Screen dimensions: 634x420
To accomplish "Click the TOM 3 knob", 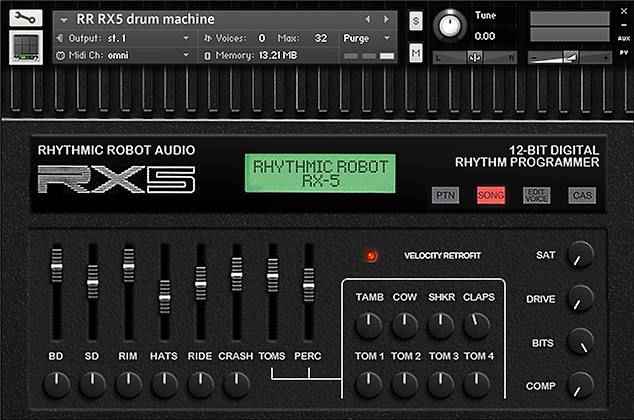I will pos(441,385).
